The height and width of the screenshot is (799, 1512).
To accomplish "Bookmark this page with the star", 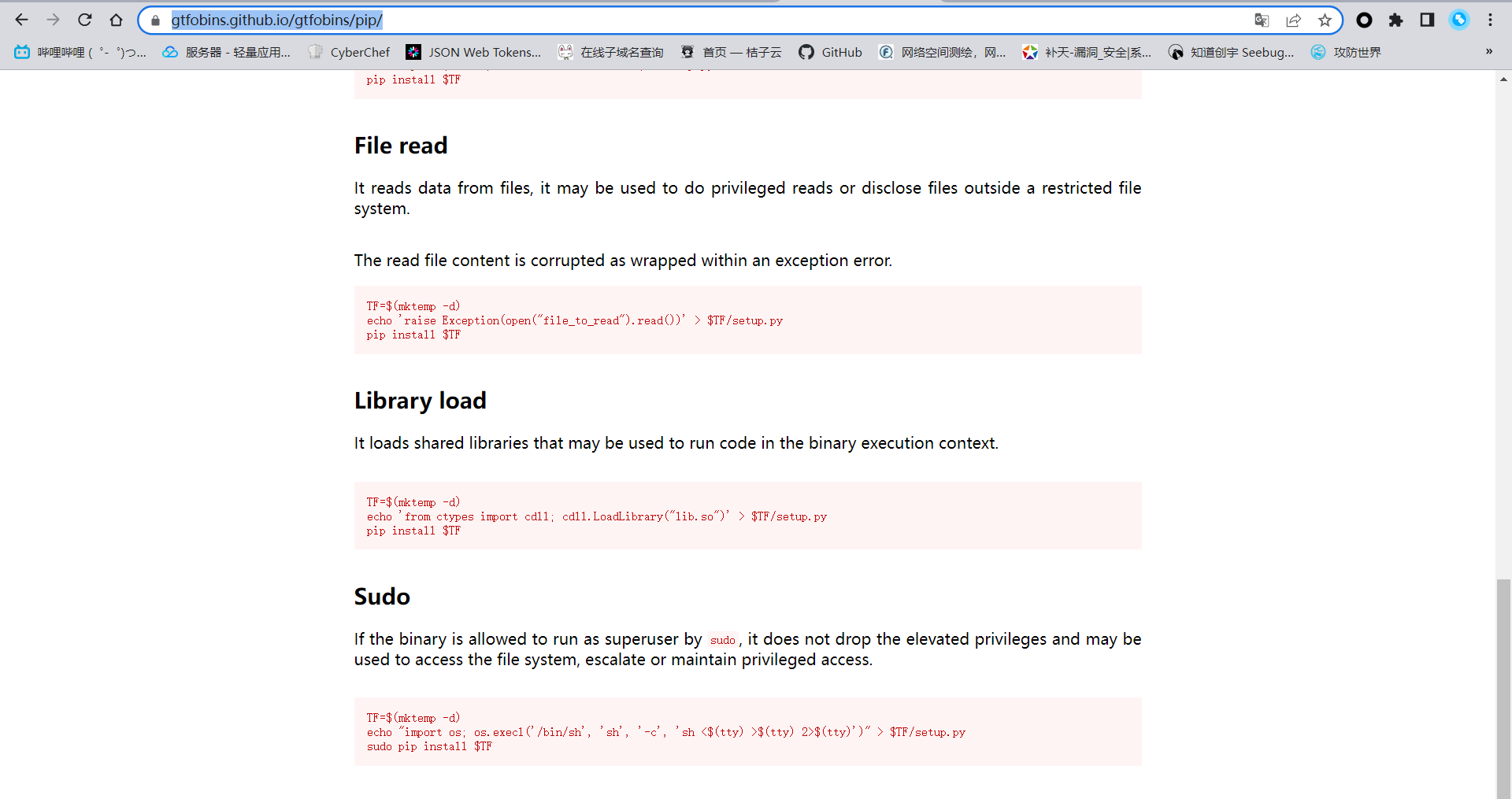I will (x=1325, y=20).
